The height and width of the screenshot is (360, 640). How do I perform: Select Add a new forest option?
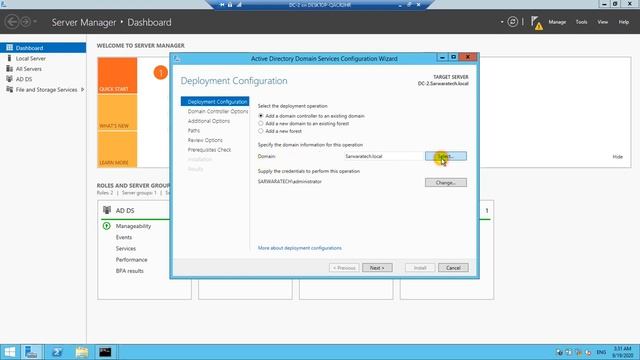click(260, 131)
